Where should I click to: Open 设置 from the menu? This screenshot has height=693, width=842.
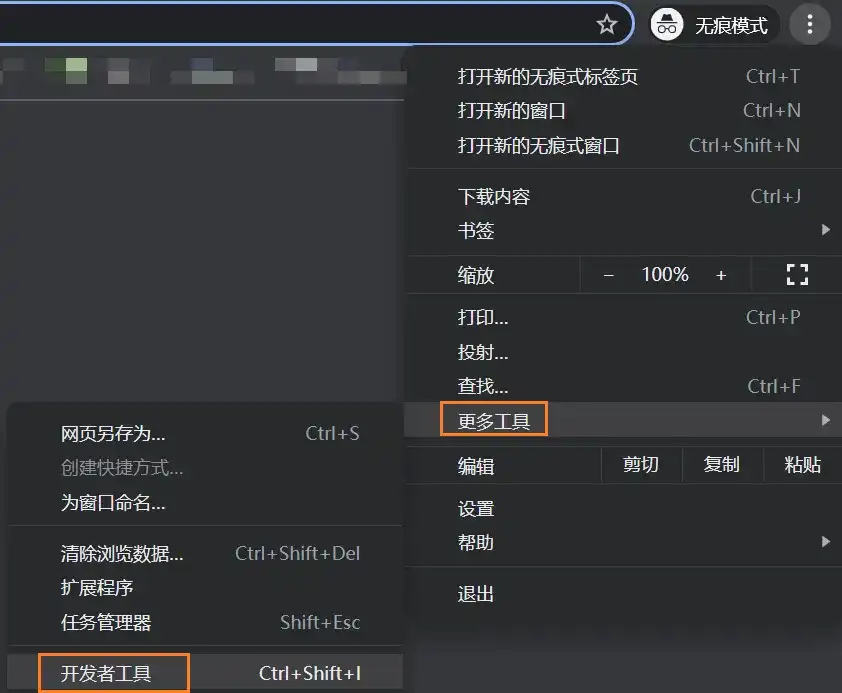tap(476, 509)
